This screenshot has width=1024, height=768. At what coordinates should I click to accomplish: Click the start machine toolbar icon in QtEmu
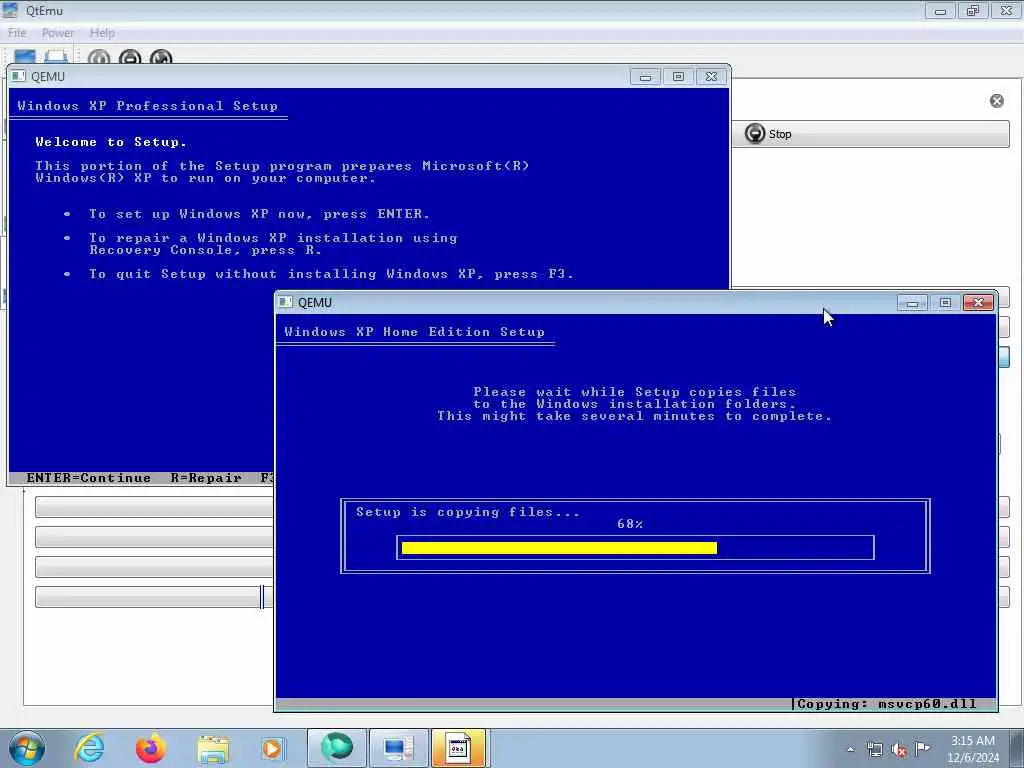pos(99,58)
